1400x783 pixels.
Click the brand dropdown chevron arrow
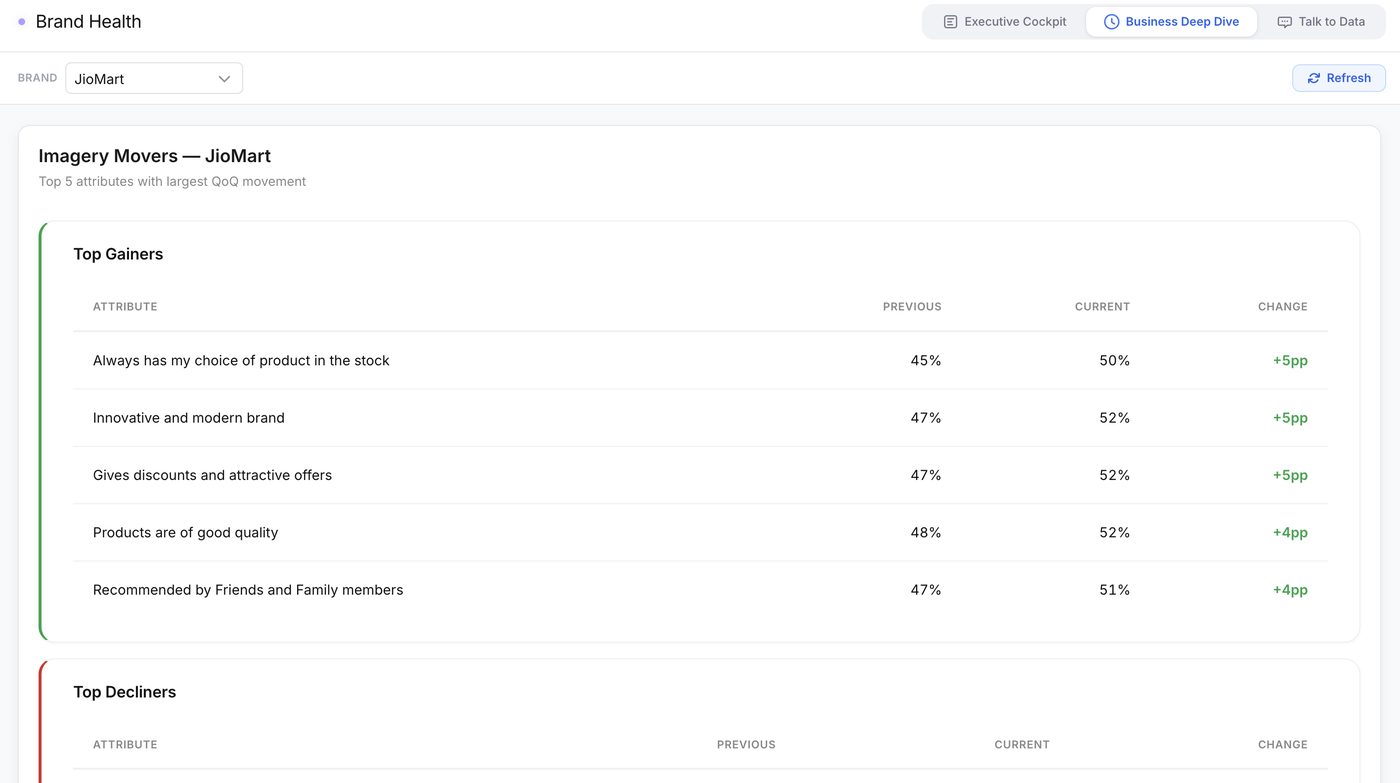point(224,79)
